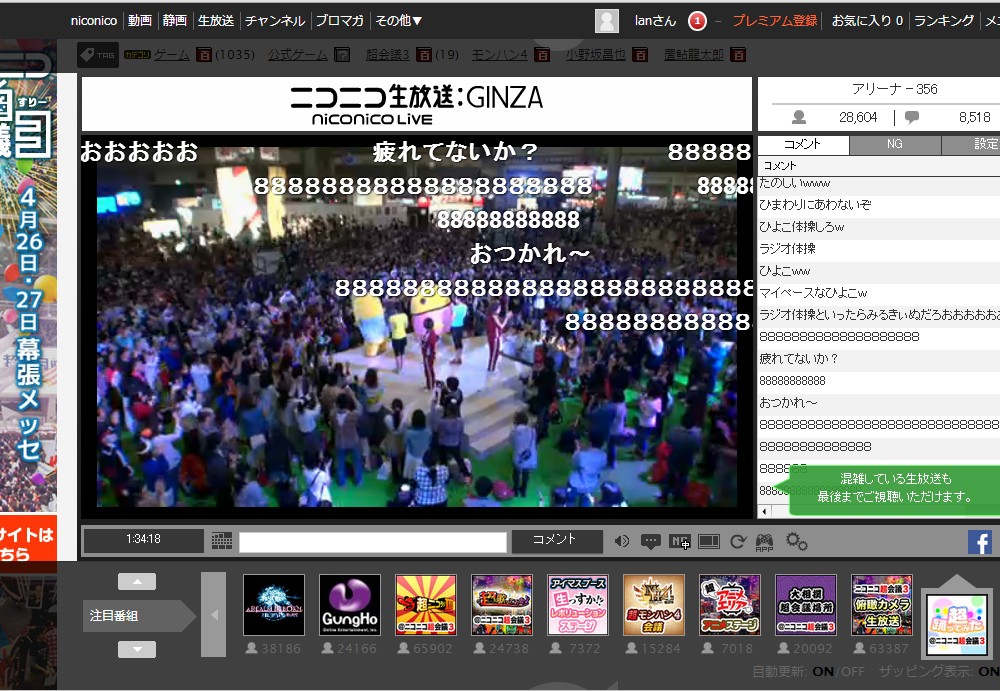Open the ブロマガ menu item
The width and height of the screenshot is (1000, 691).
point(340,20)
